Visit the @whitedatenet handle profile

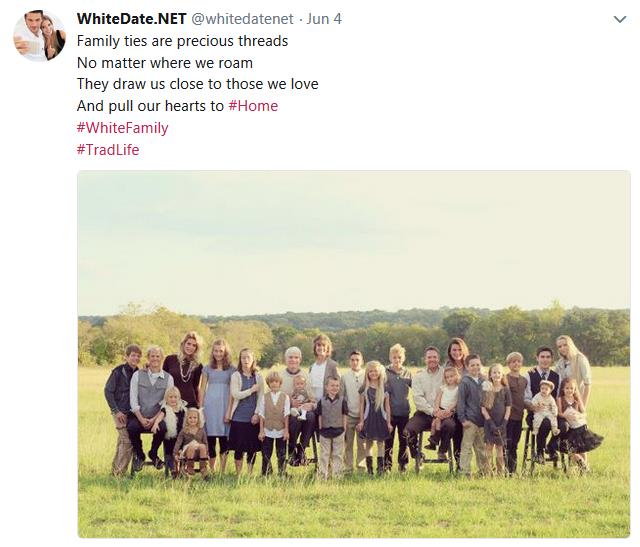[x=242, y=19]
